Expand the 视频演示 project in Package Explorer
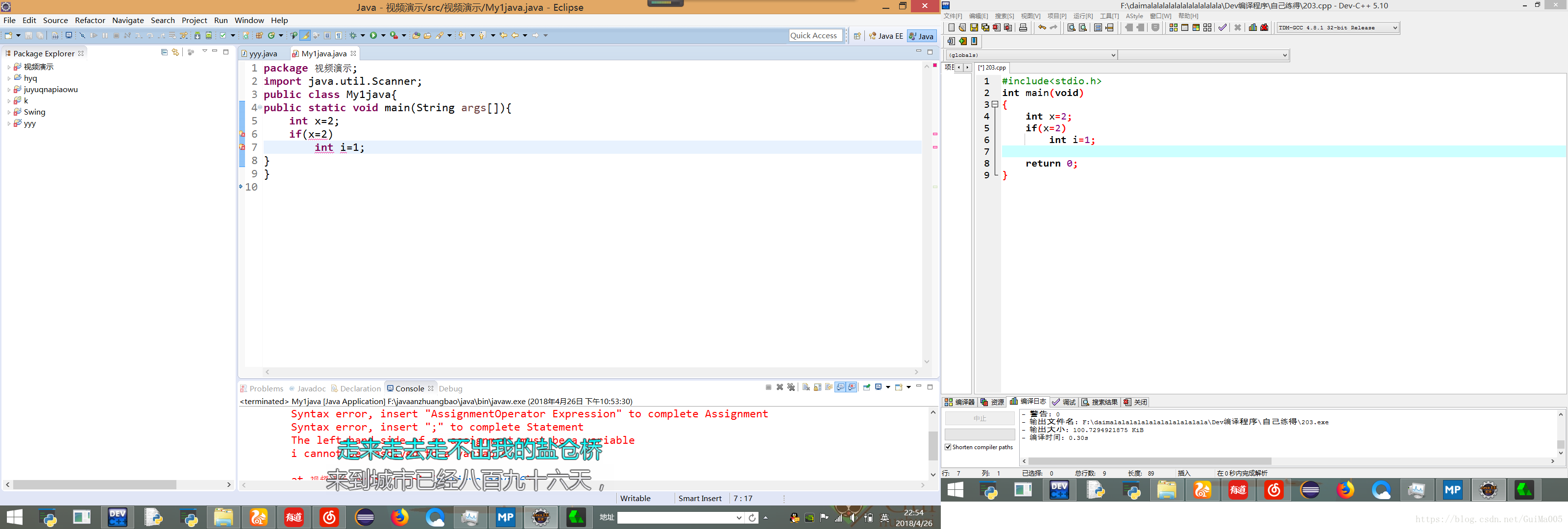The height and width of the screenshot is (529, 1568). click(x=8, y=67)
